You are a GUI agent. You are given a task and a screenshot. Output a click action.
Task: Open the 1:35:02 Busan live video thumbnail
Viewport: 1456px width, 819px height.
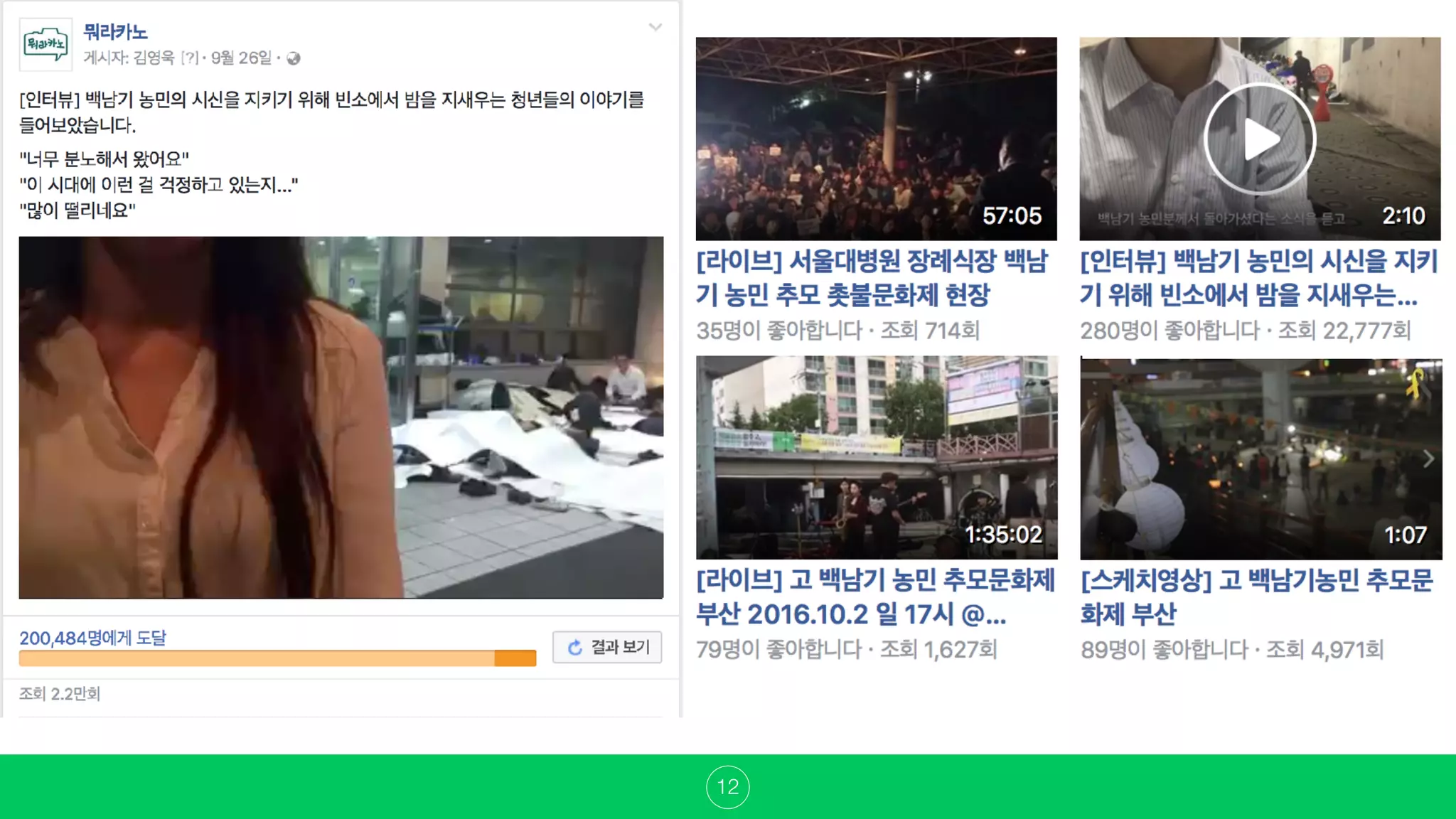click(x=877, y=458)
